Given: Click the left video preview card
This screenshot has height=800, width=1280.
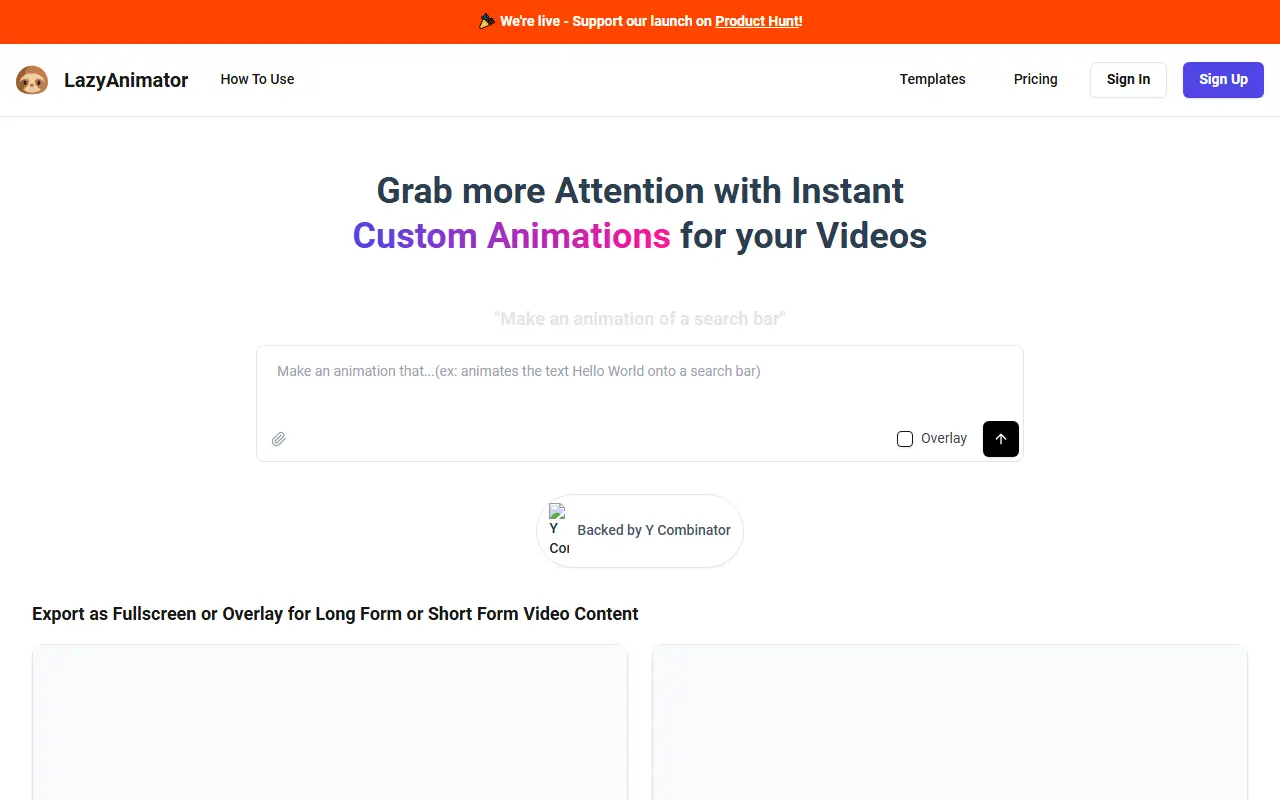Looking at the screenshot, I should tap(330, 722).
